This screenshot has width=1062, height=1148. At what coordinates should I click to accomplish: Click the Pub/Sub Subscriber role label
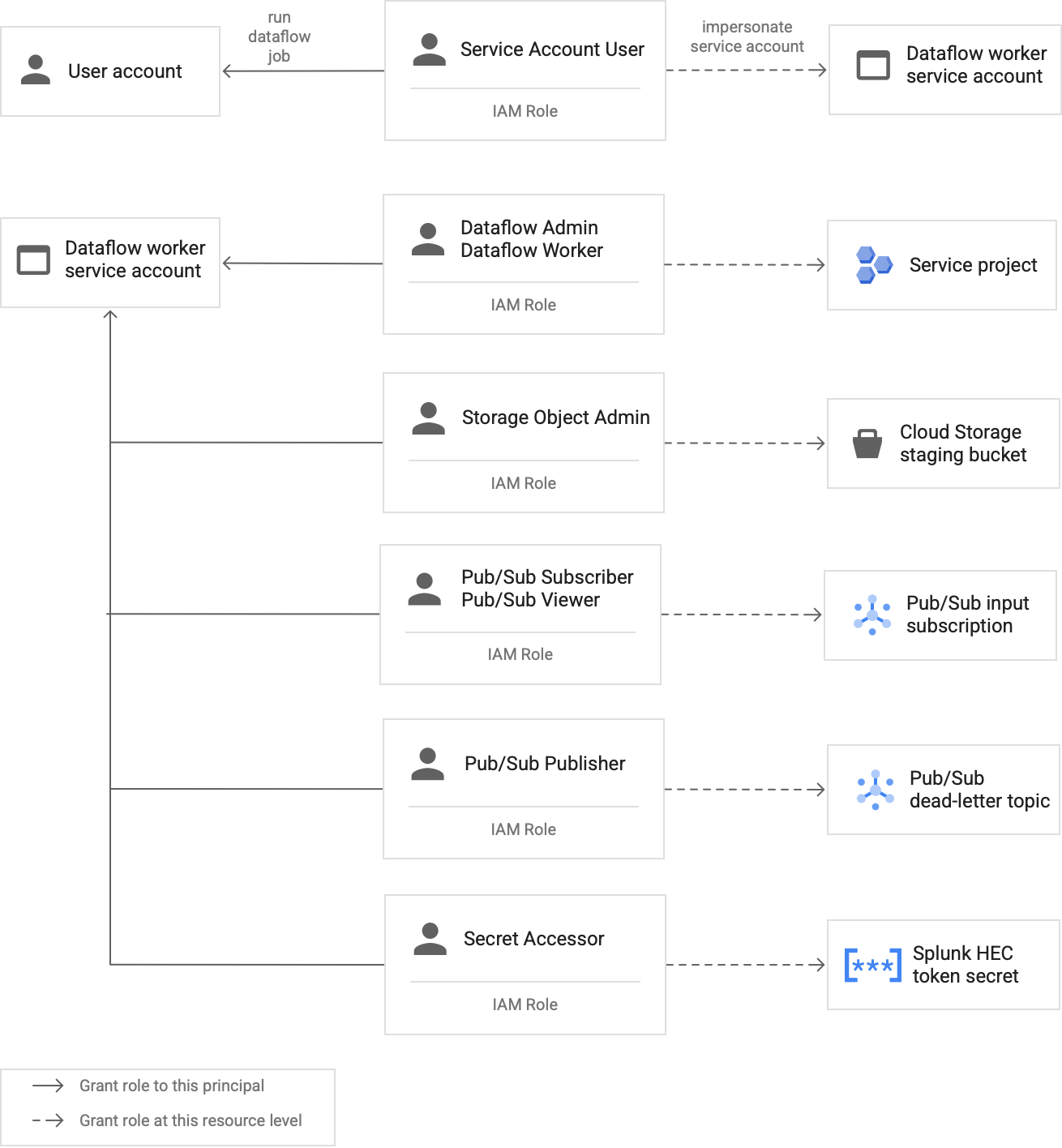tap(547, 577)
